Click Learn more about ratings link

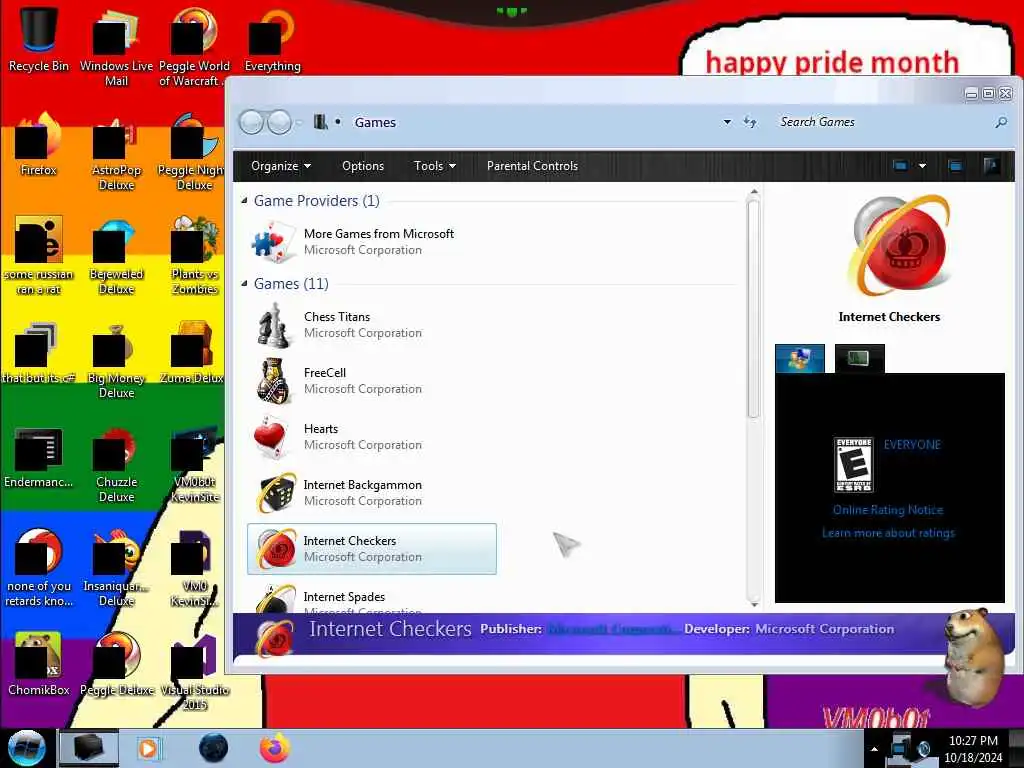point(888,533)
